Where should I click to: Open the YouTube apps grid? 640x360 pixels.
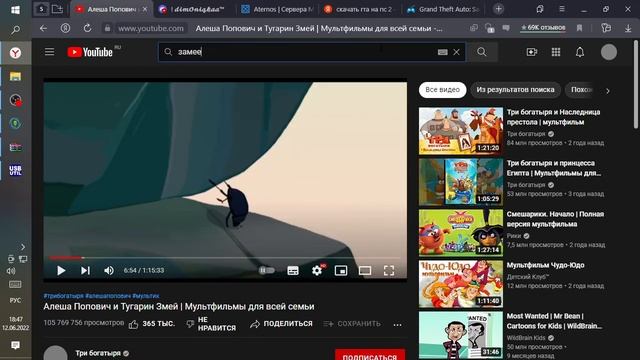click(556, 52)
